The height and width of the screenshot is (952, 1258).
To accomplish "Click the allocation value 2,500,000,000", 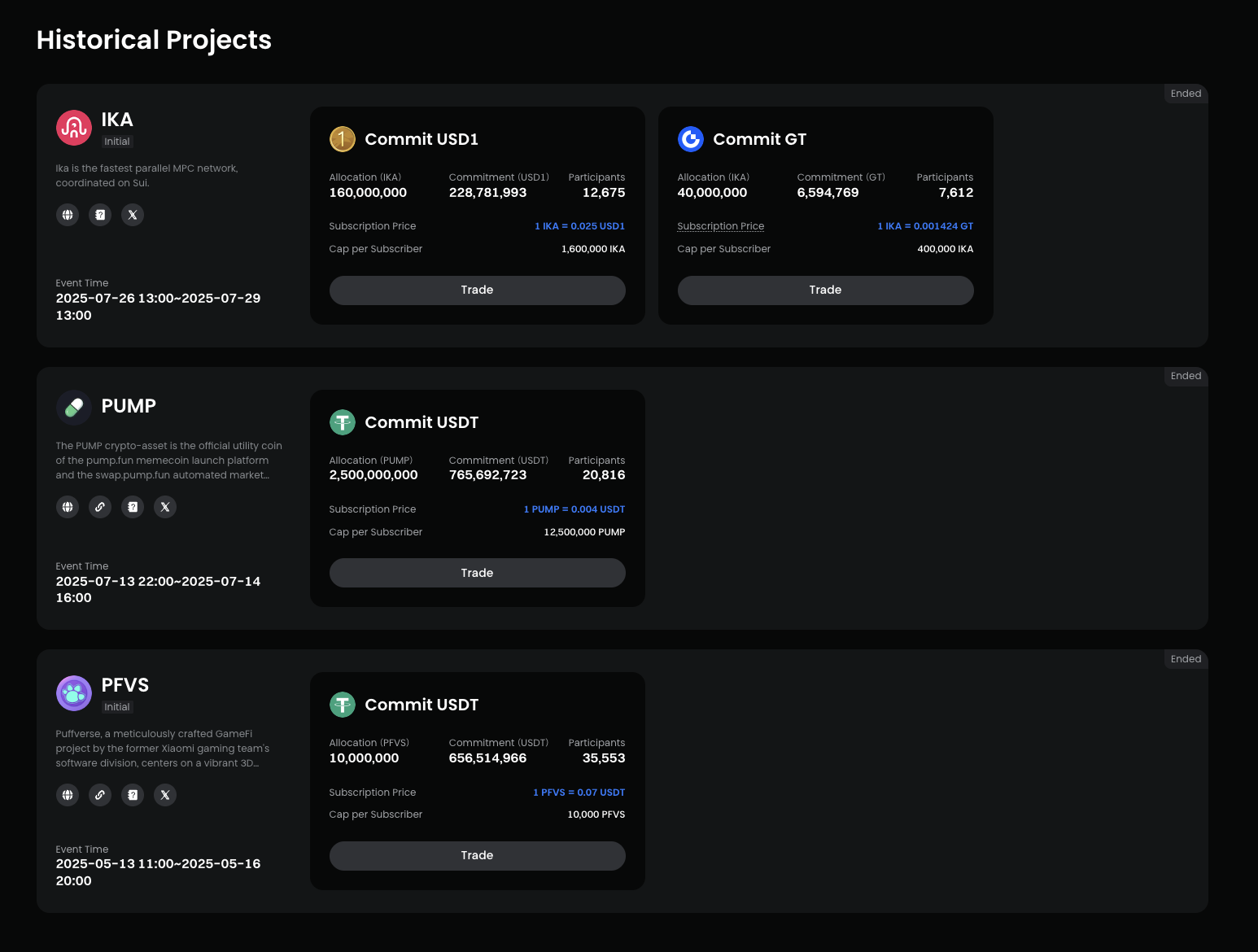I will [x=373, y=475].
